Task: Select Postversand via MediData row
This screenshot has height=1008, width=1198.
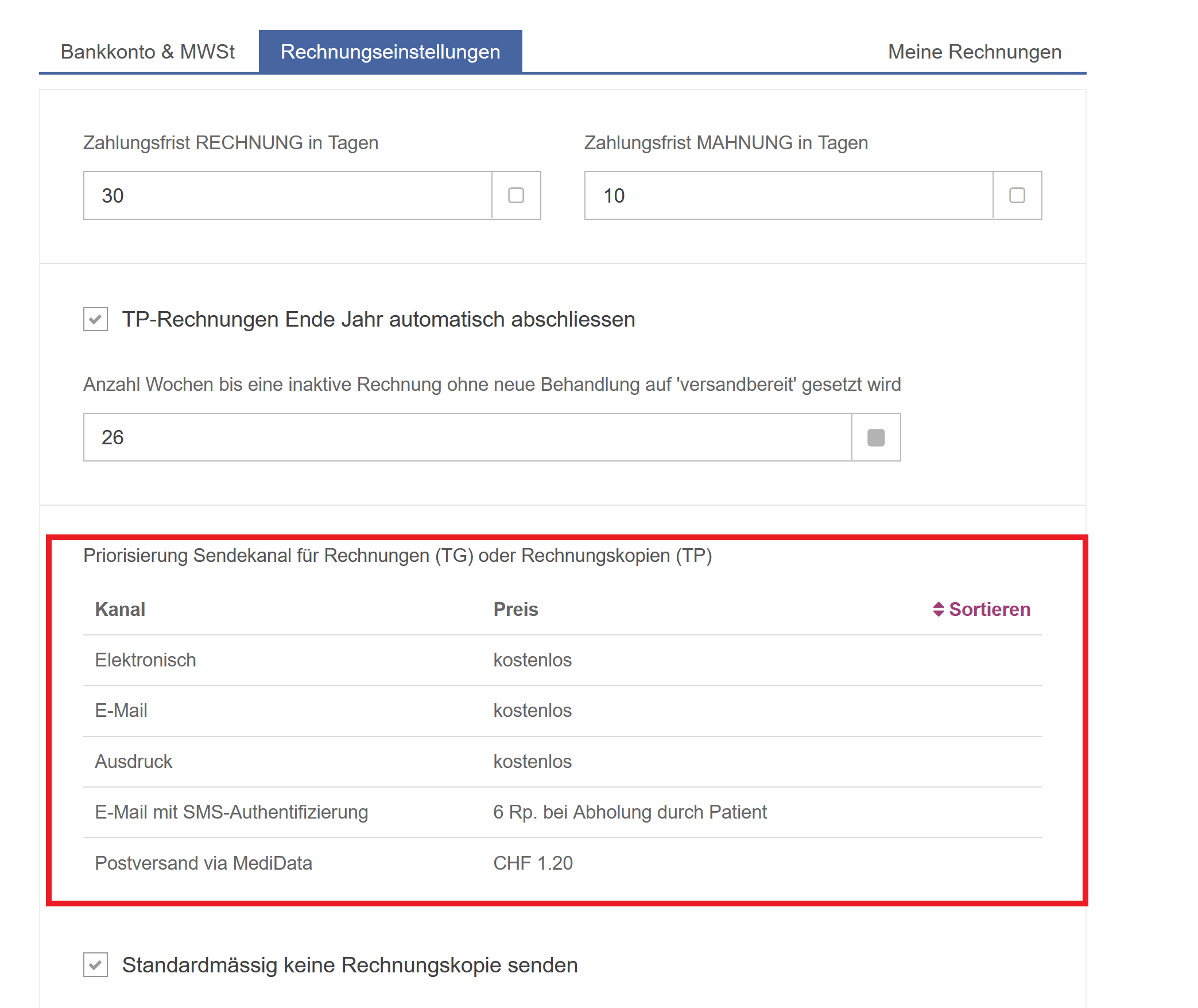Action: coord(563,863)
